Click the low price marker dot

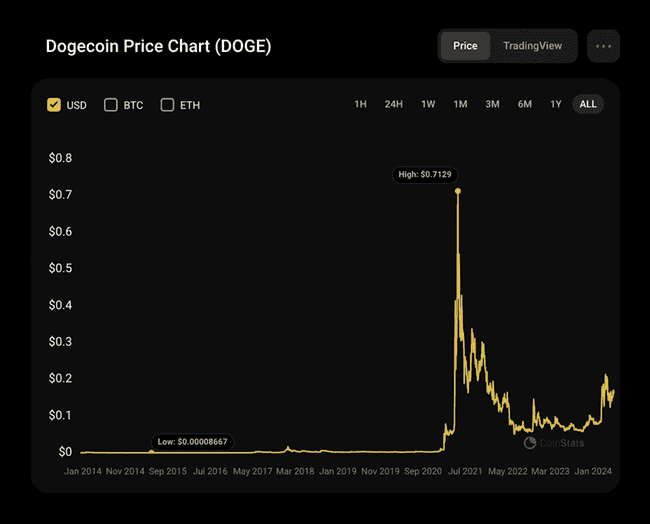click(152, 452)
